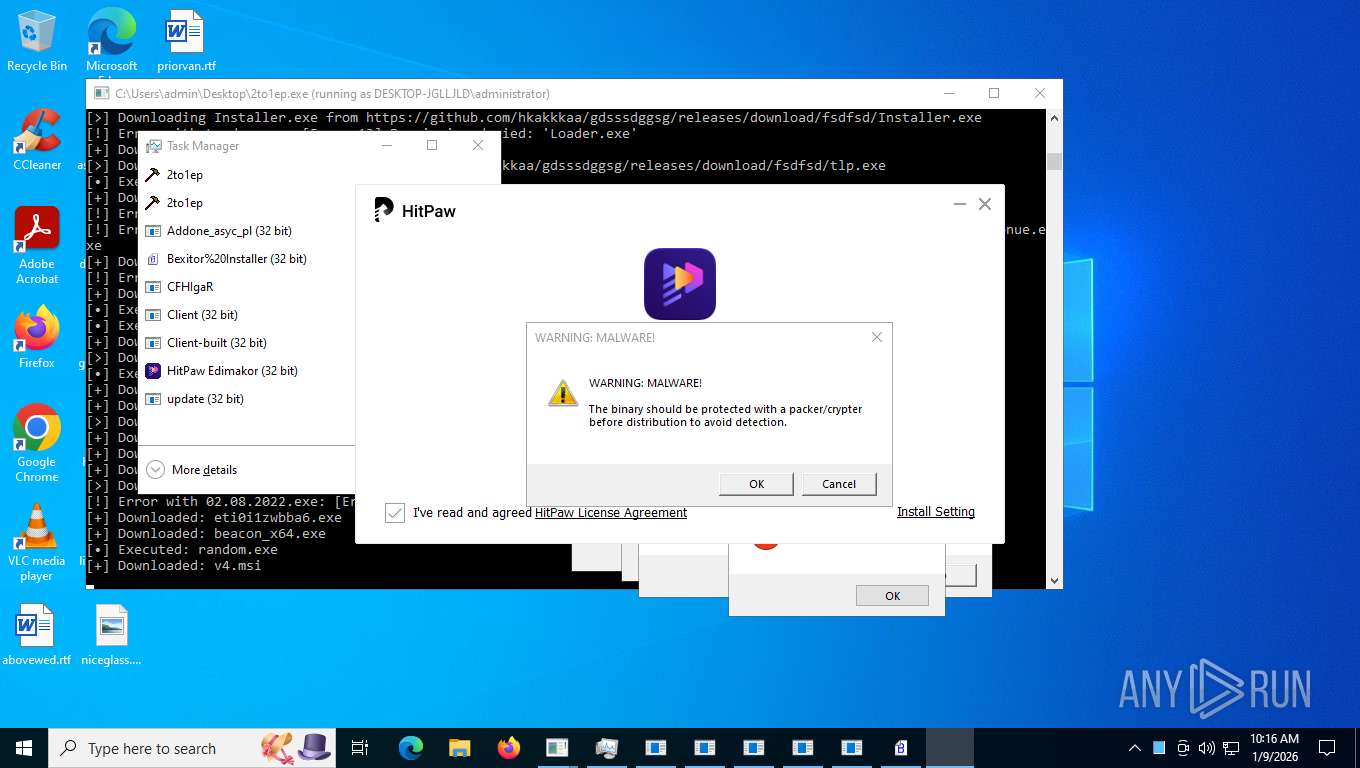Open the VLC media player shortcut
The height and width of the screenshot is (768, 1360).
tap(37, 543)
